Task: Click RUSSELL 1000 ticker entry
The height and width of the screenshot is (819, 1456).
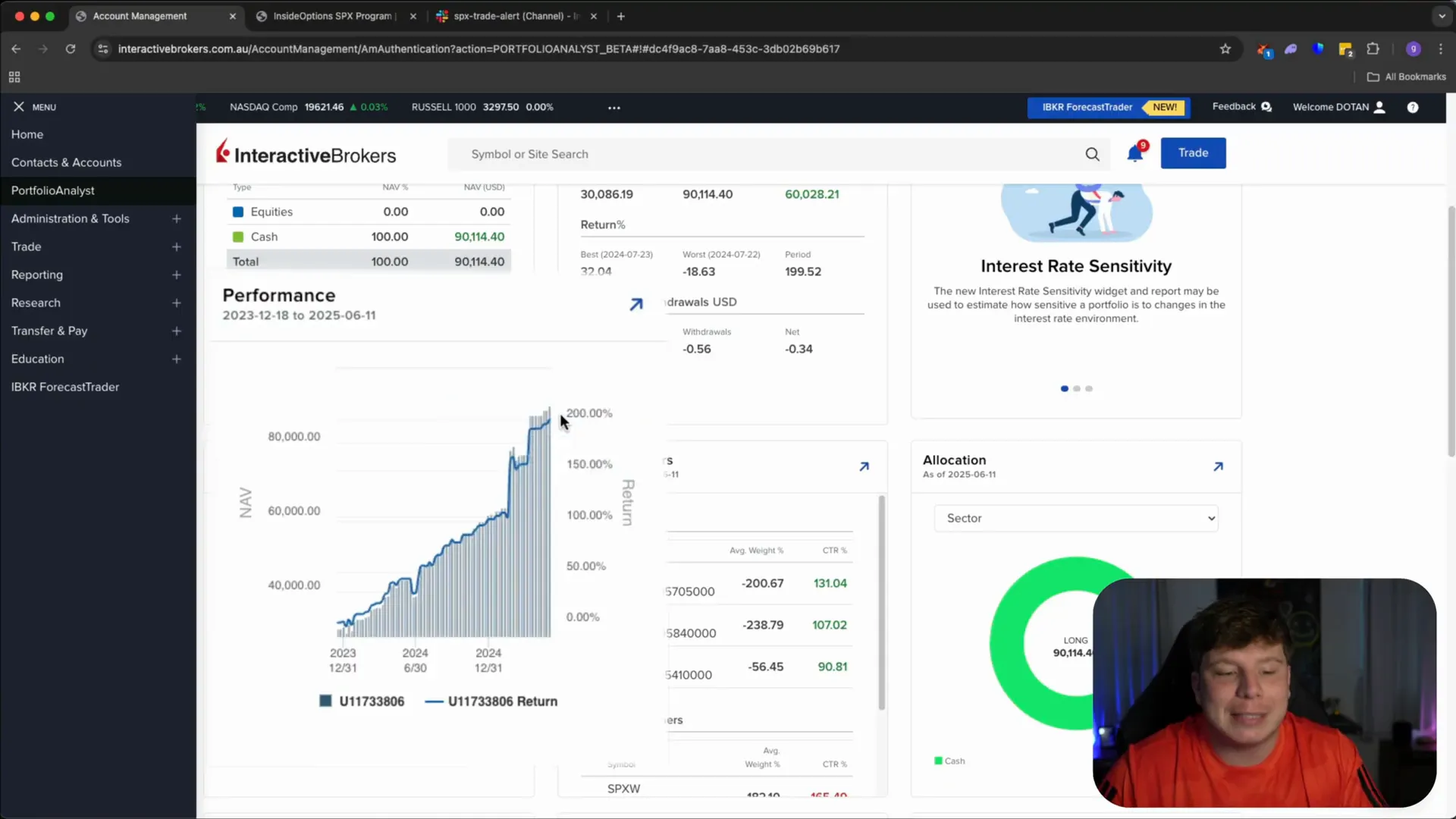Action: pos(482,107)
